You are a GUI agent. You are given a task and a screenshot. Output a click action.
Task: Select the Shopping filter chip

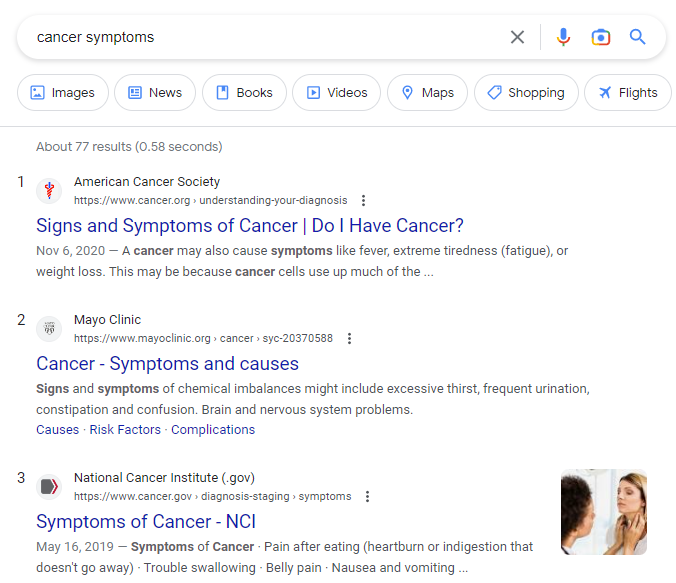(x=526, y=93)
